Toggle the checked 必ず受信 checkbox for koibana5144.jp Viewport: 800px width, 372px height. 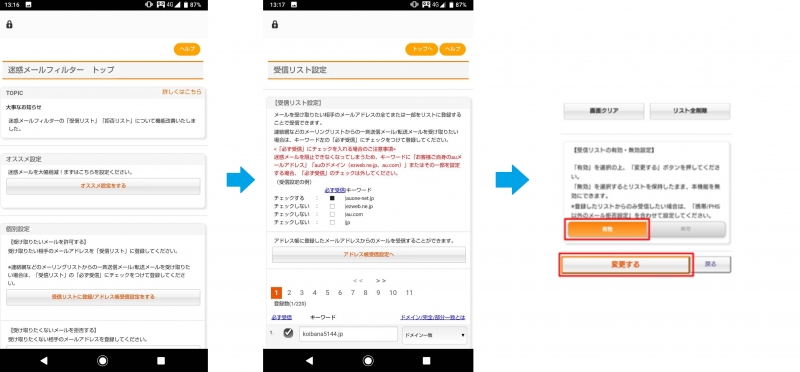[288, 333]
